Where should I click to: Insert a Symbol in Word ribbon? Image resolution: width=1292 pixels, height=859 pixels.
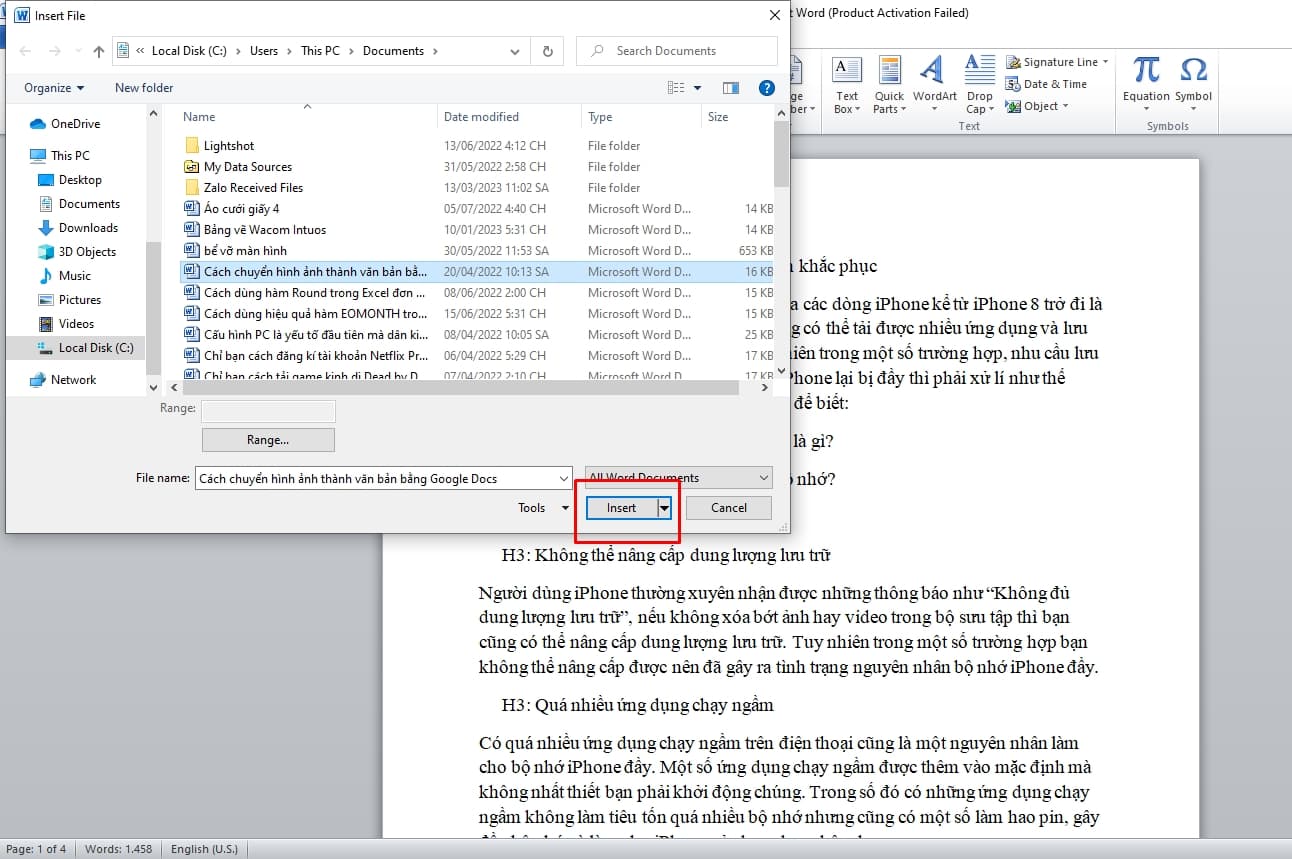coord(1193,82)
